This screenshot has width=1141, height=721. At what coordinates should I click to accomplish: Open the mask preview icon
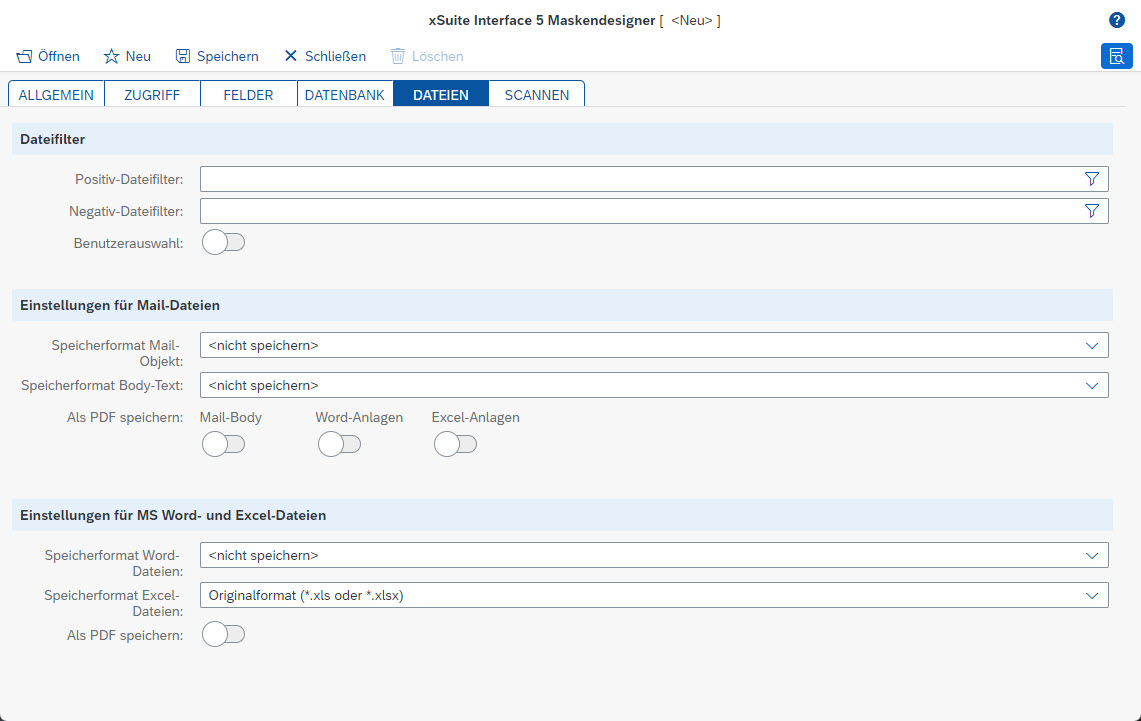[1117, 56]
